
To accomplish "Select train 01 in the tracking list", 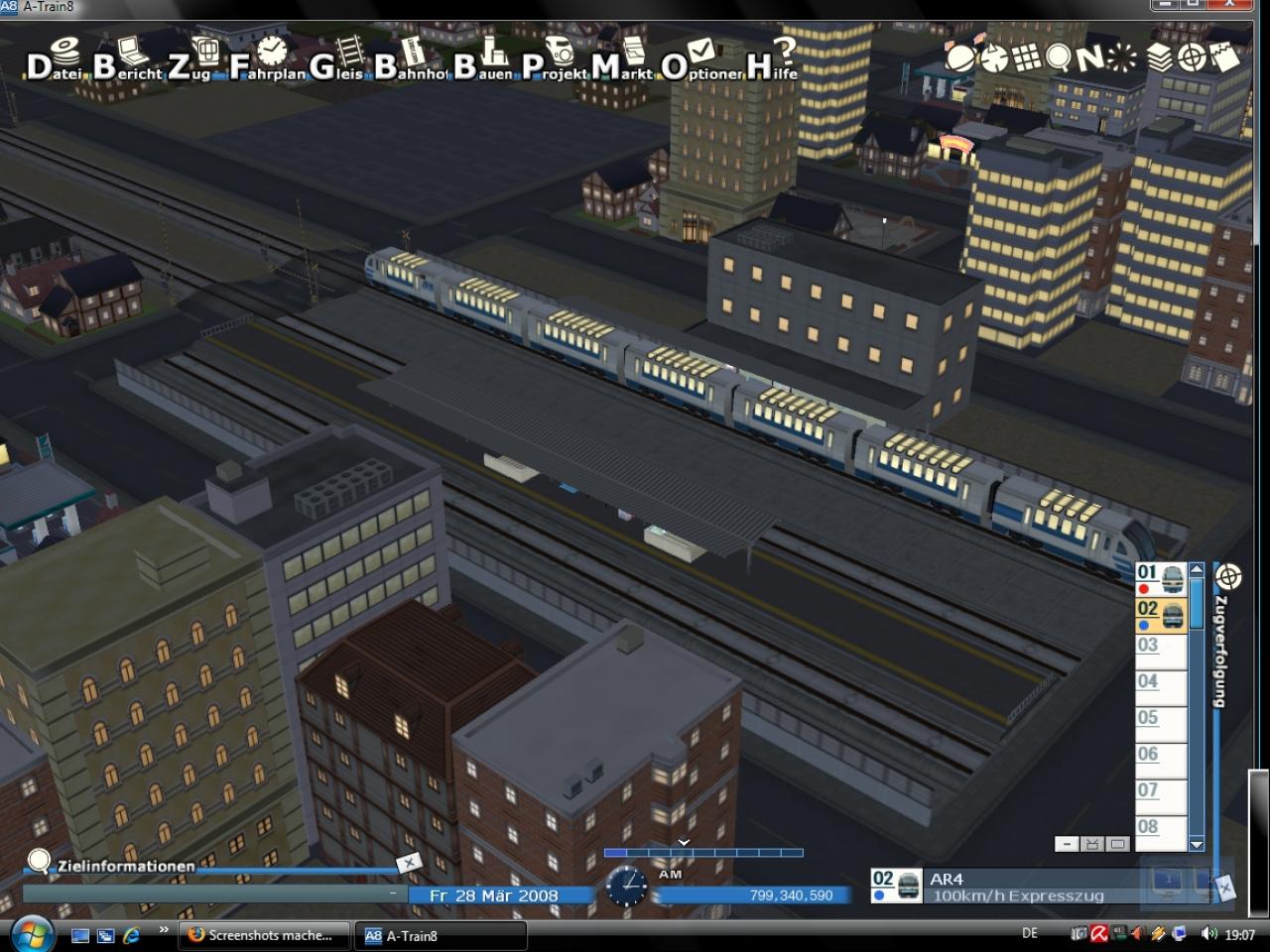I will pos(1161,579).
